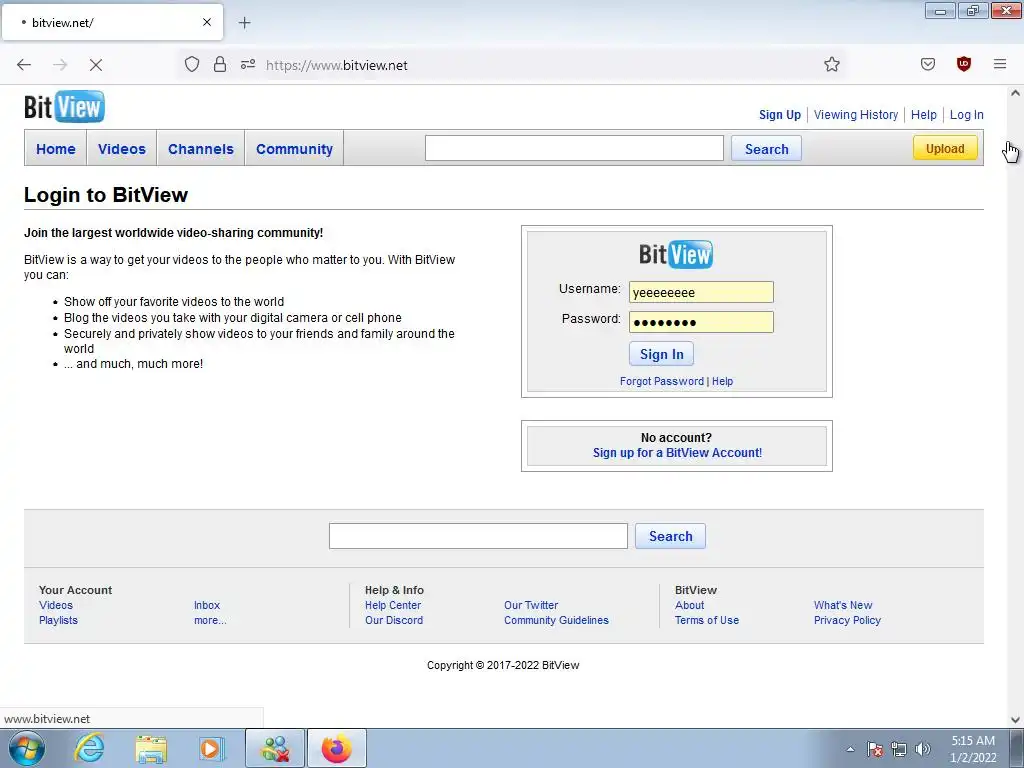This screenshot has width=1024, height=768.
Task: Click the Sign Up link in the header
Action: coord(780,115)
